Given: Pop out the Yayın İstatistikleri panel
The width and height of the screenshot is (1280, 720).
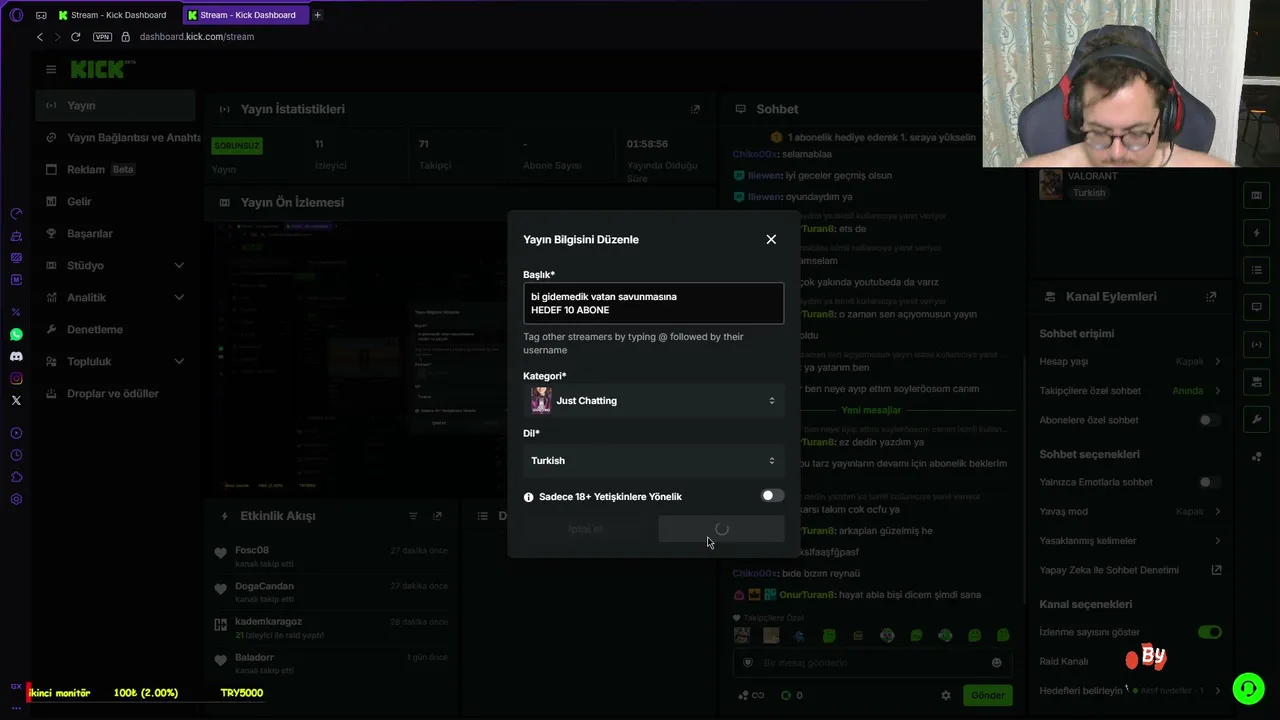Looking at the screenshot, I should (696, 109).
